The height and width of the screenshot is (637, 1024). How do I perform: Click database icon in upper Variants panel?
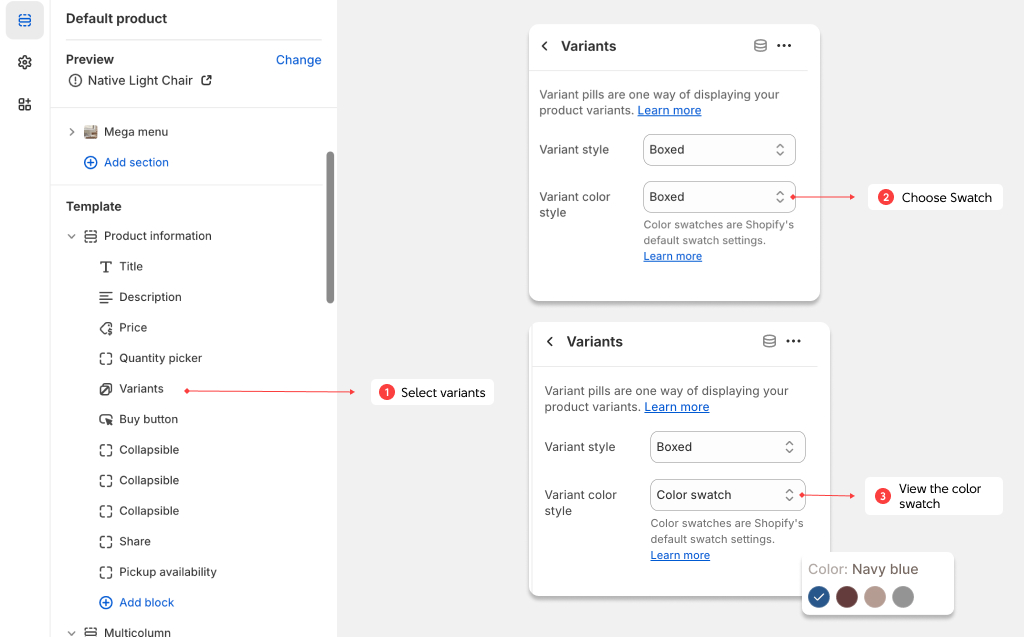point(760,46)
